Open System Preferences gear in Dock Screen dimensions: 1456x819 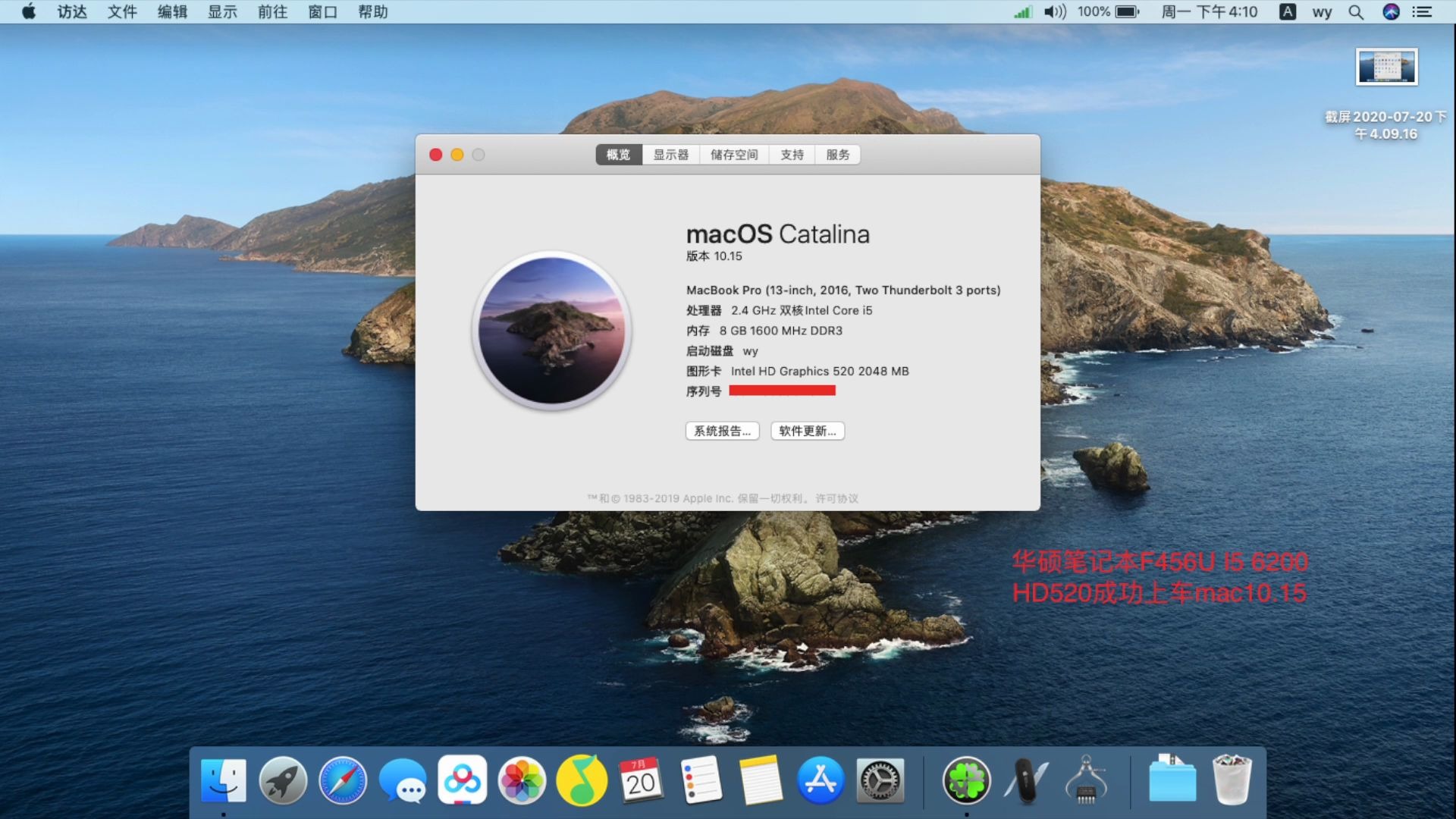pyautogui.click(x=880, y=780)
